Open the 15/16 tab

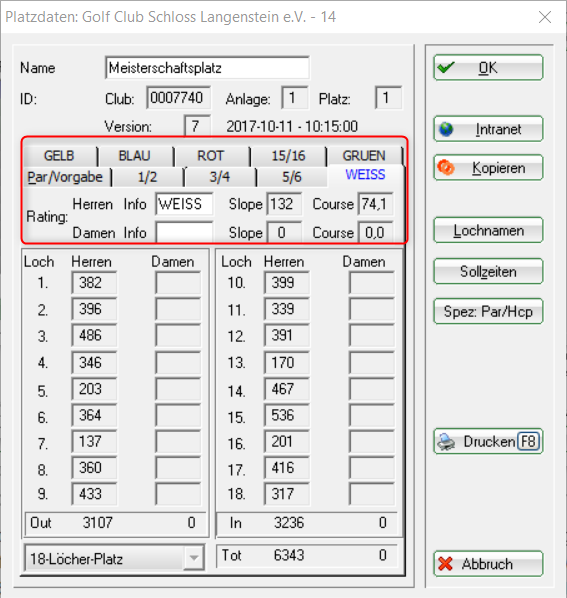(288, 156)
